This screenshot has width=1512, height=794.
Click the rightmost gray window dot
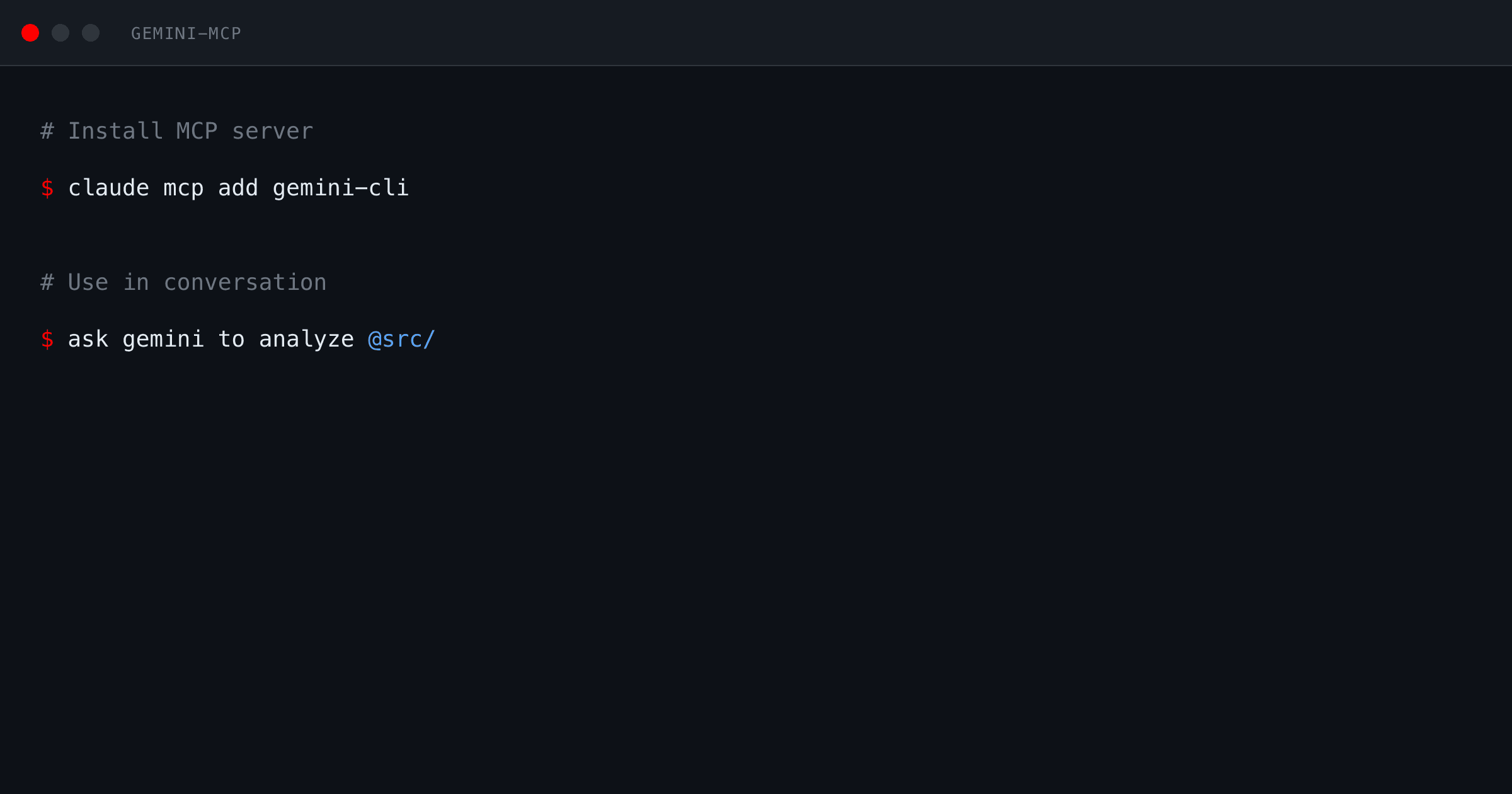(x=91, y=32)
